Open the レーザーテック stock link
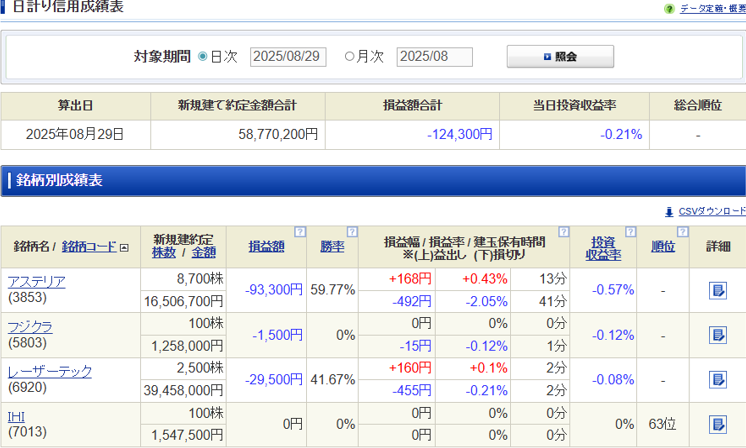This screenshot has width=746, height=448. click(50, 371)
